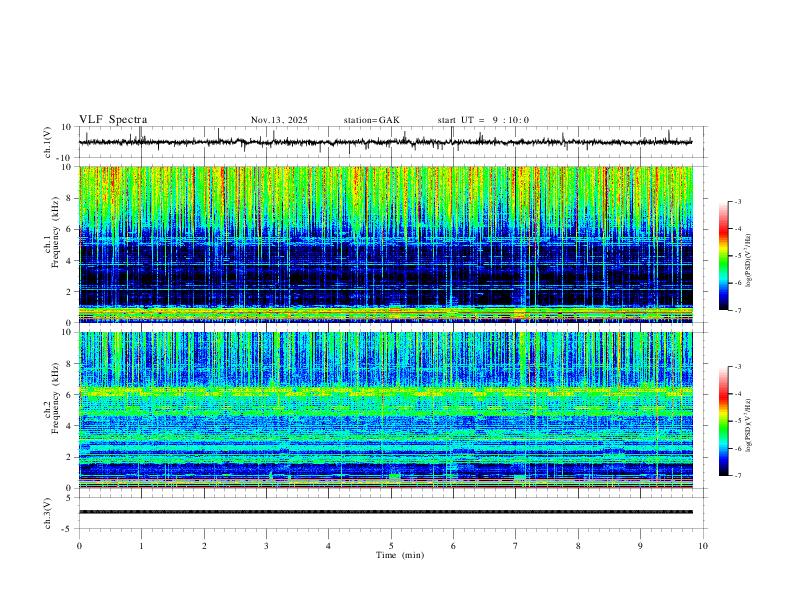Click the "4" tick on ch.2 frequency axis
792x612 pixels.
[71, 426]
